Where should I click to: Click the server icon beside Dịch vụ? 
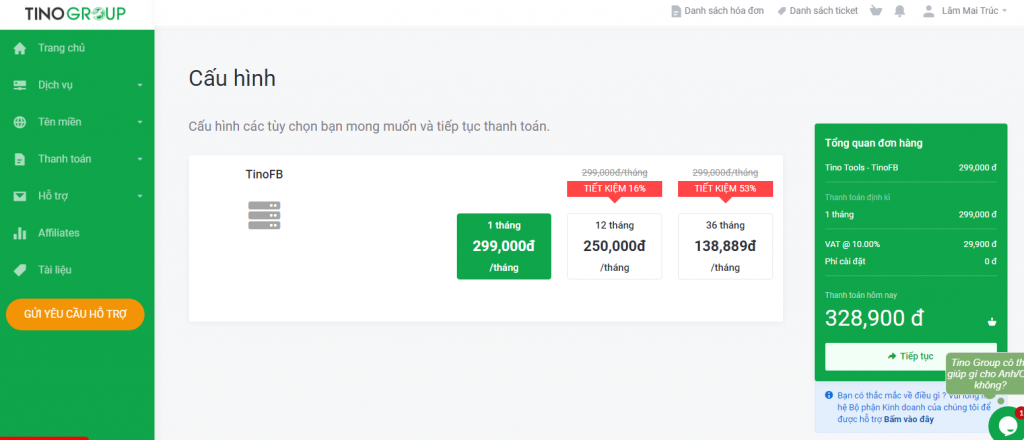[x=20, y=85]
